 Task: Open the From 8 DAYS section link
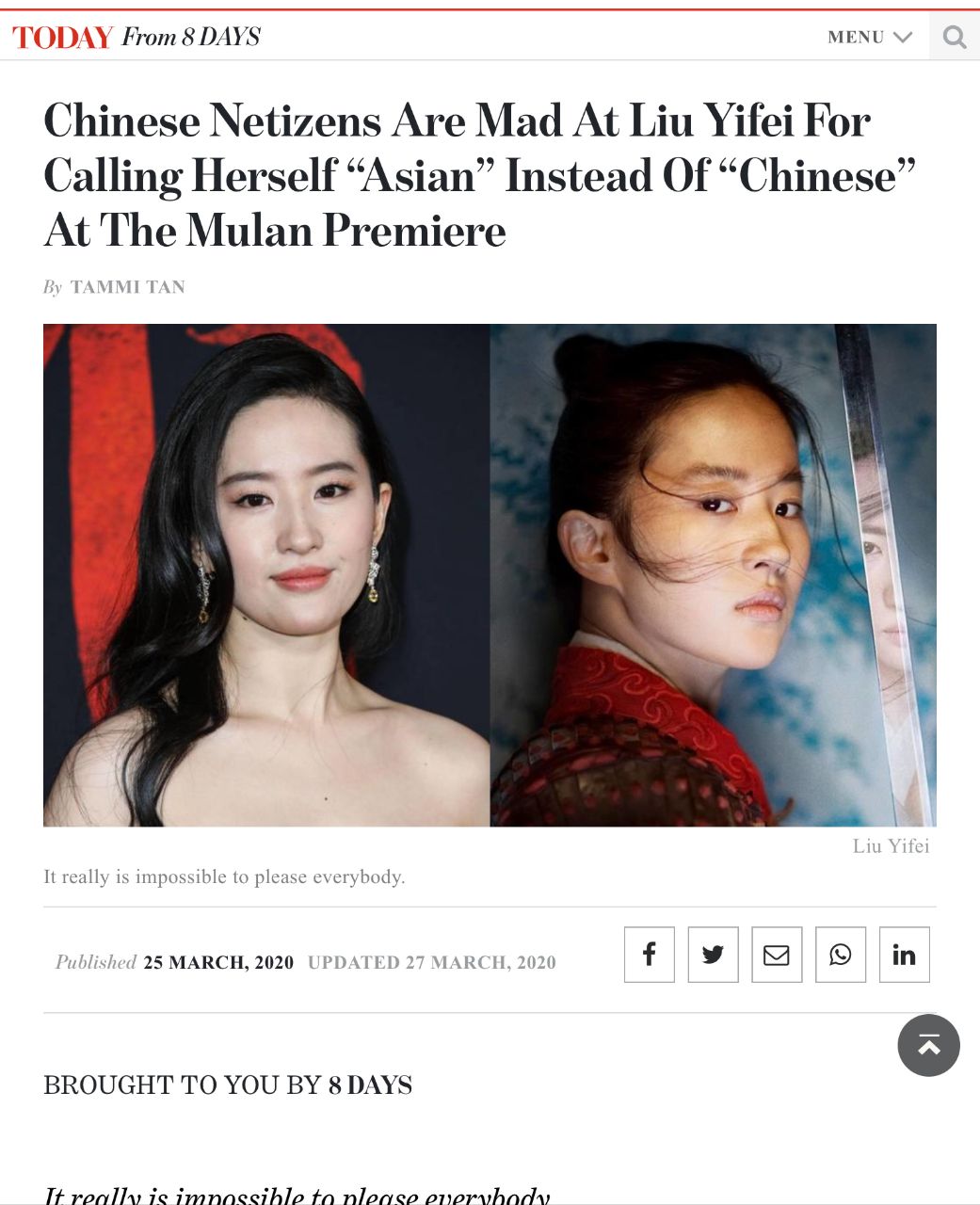191,37
